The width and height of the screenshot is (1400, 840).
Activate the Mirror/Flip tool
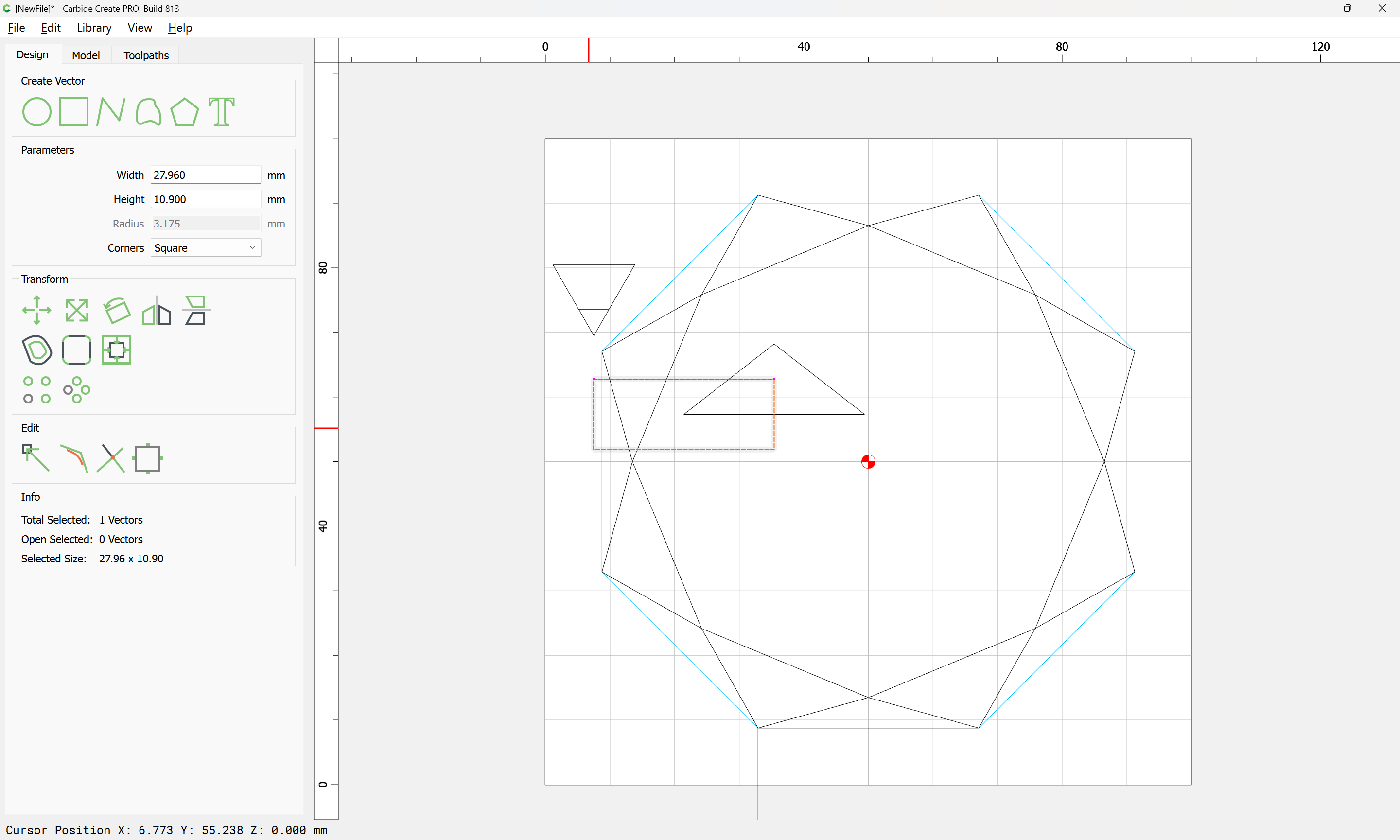coord(156,310)
